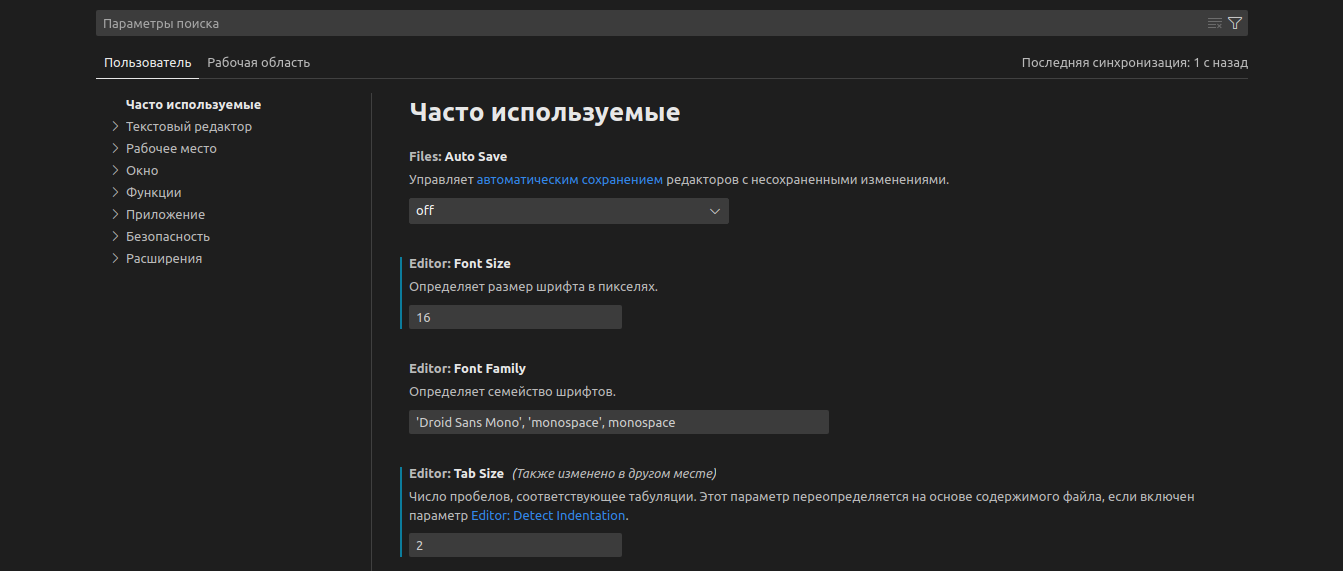Follow the Editor: Detect Indentation link
This screenshot has width=1343, height=571.
548,516
